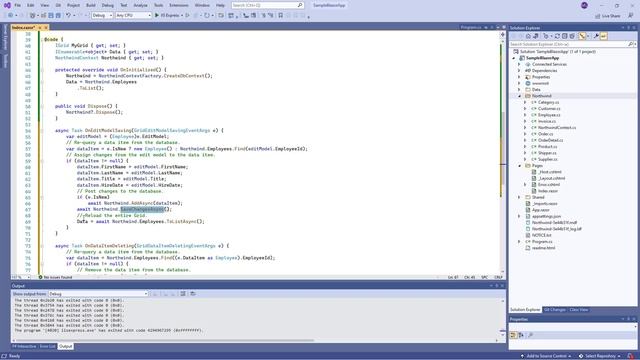Expand the Shared folder node
This screenshot has height=360, width=640.
coord(520,197)
